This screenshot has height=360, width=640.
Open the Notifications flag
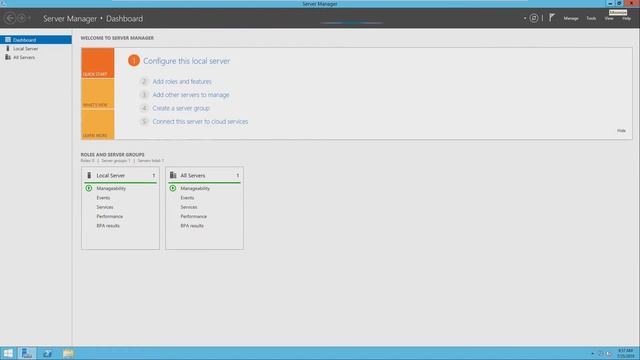(x=551, y=18)
